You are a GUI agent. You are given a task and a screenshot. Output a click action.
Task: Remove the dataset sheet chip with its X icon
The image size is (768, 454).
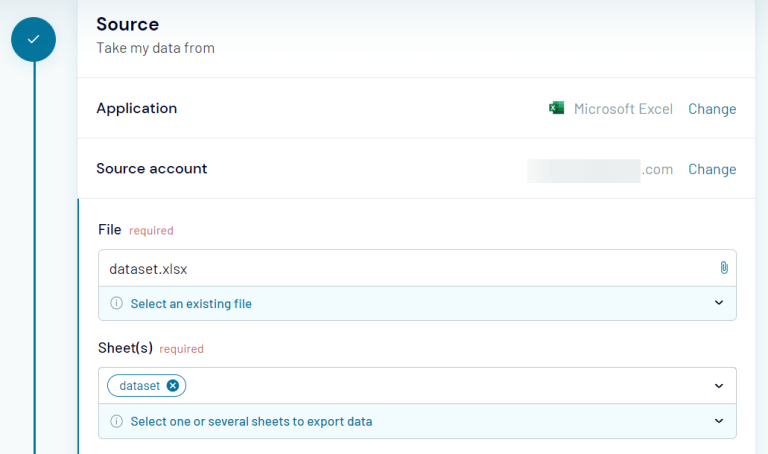click(173, 386)
